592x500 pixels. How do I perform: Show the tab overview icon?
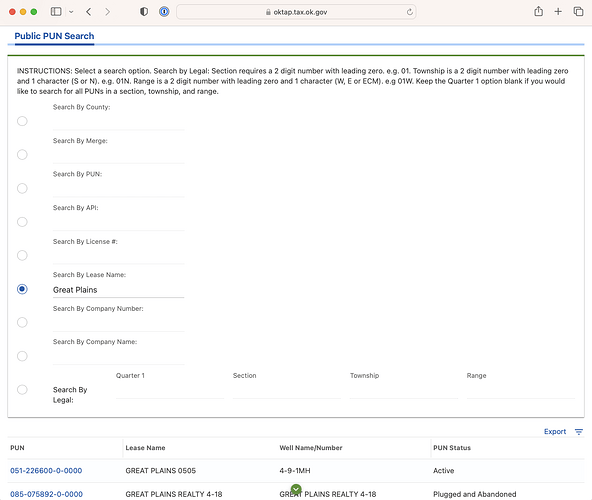coord(578,12)
